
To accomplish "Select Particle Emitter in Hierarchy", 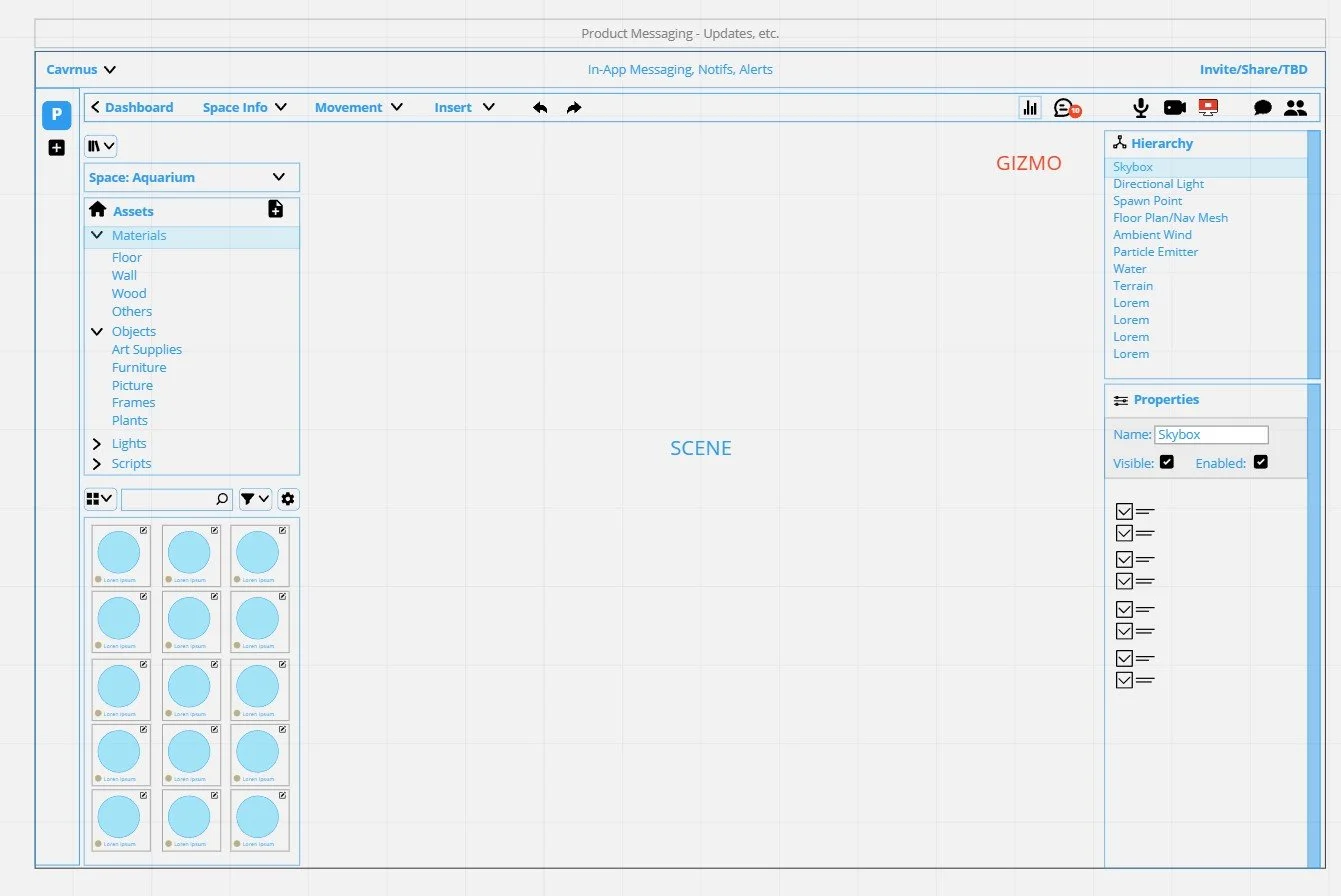I will [x=1156, y=252].
